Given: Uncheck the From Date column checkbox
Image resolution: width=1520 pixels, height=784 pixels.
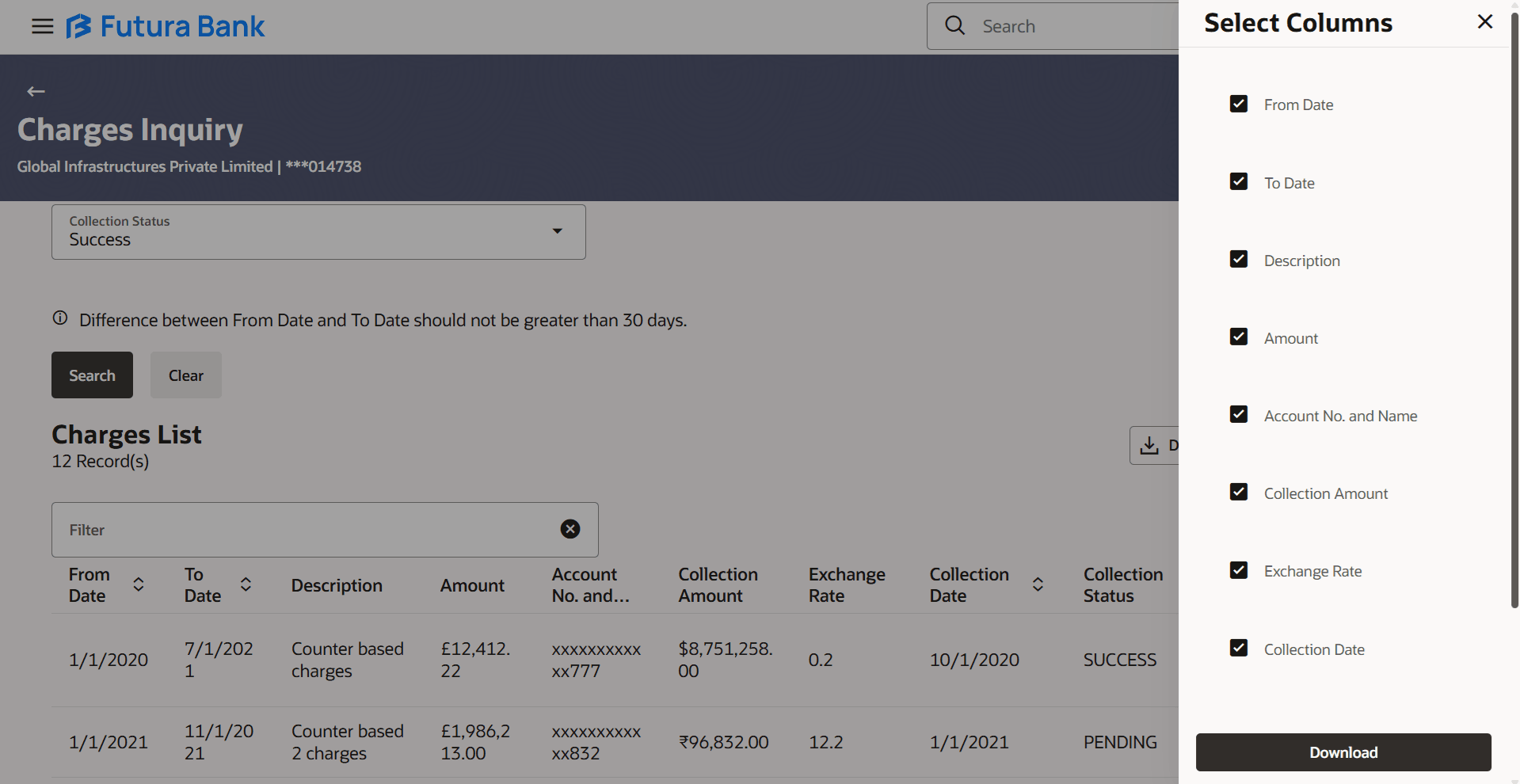Looking at the screenshot, I should [x=1239, y=104].
